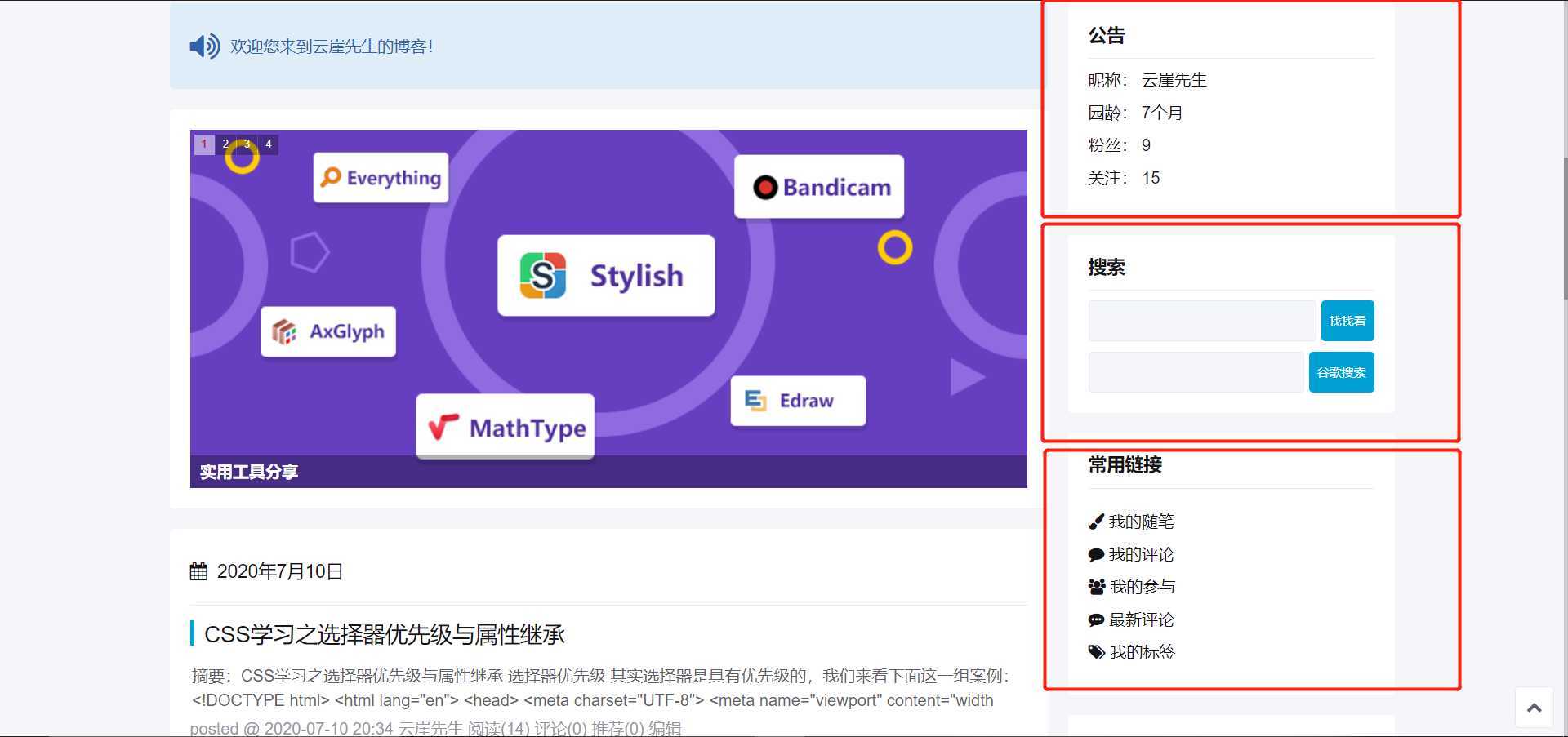Click the users icon beside 我的参与

pos(1097,587)
